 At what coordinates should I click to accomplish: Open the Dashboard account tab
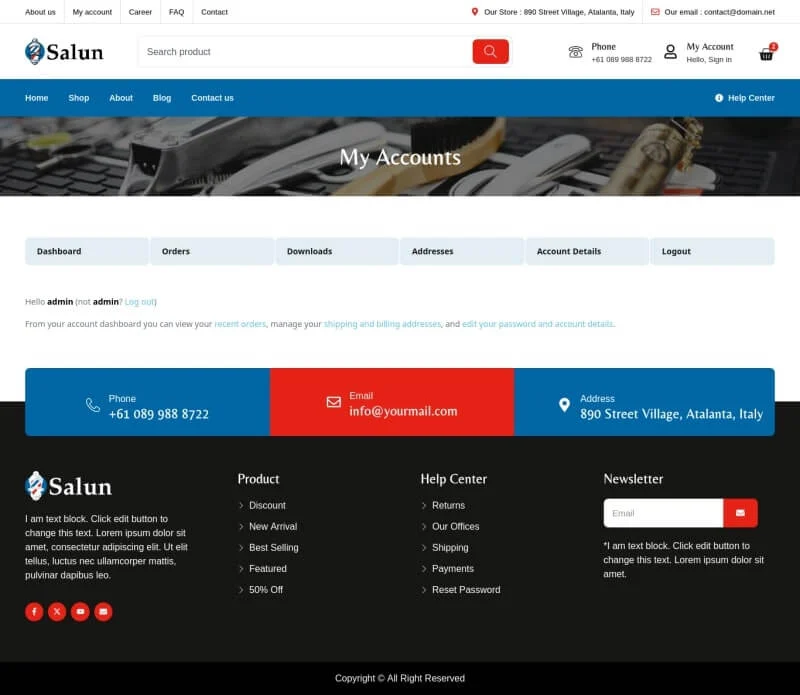tap(87, 252)
